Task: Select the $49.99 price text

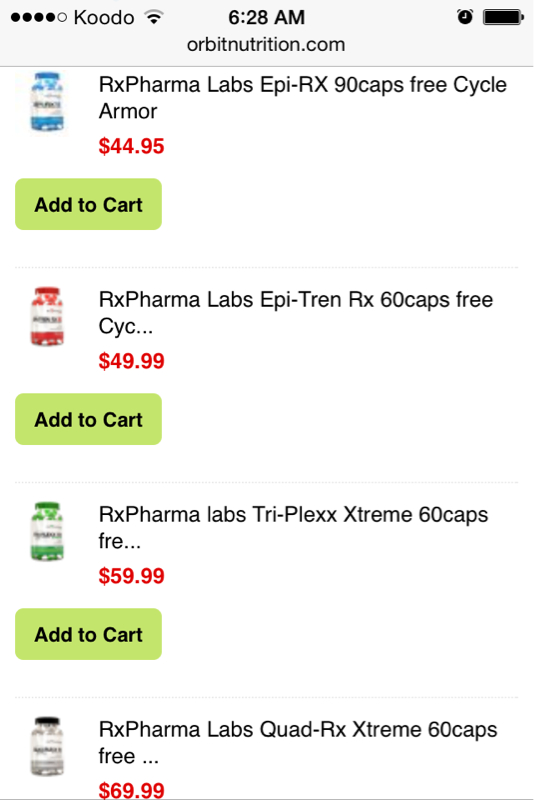Action: point(131,361)
